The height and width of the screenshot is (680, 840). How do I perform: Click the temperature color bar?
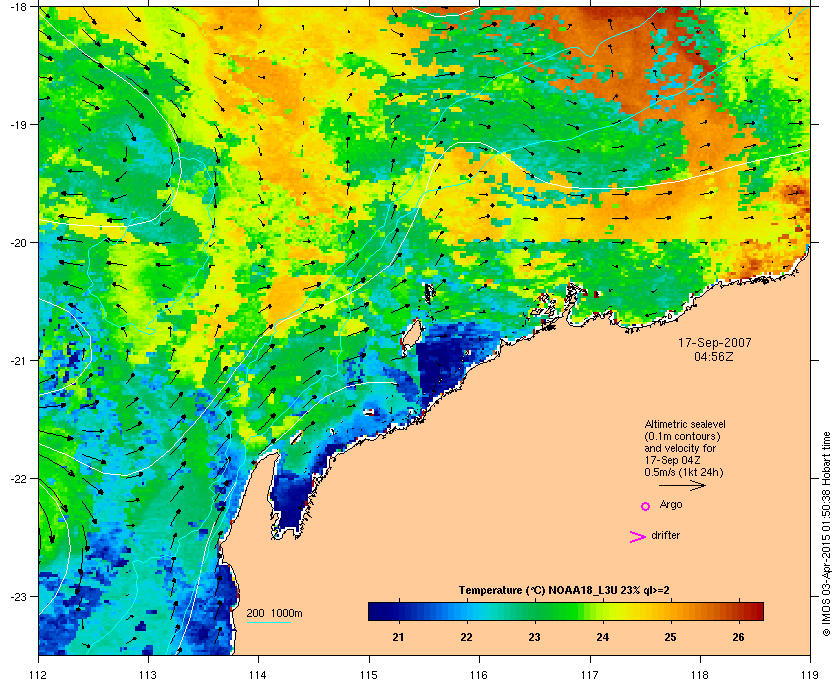(566, 611)
